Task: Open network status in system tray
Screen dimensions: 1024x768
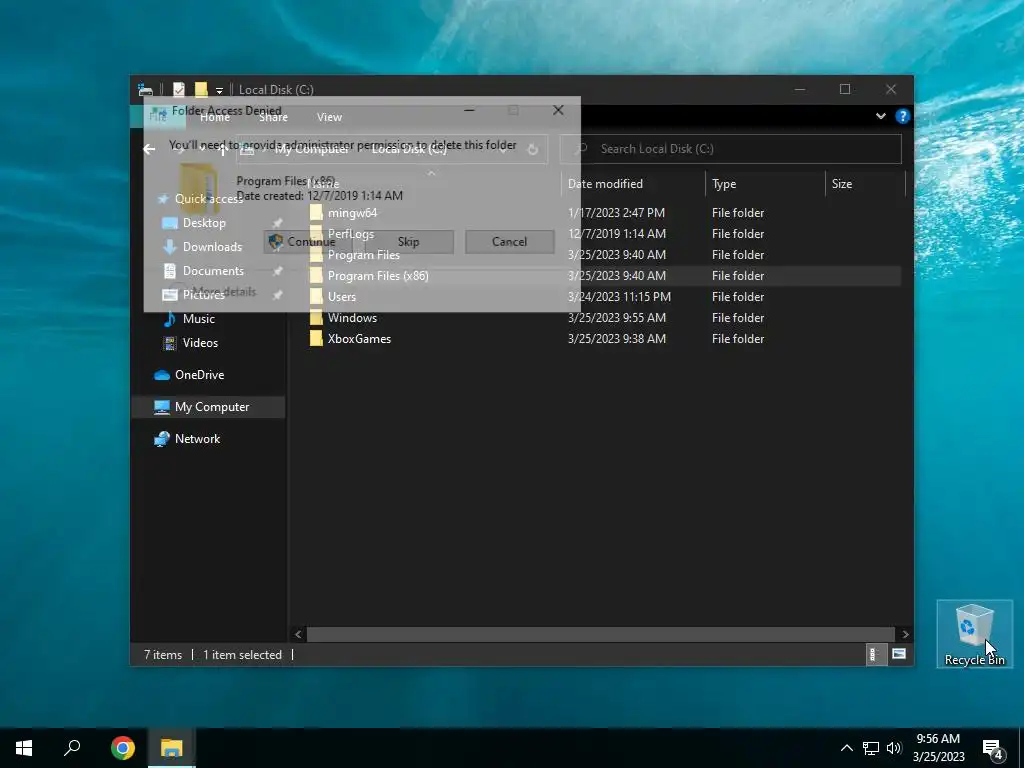Action: pyautogui.click(x=871, y=748)
